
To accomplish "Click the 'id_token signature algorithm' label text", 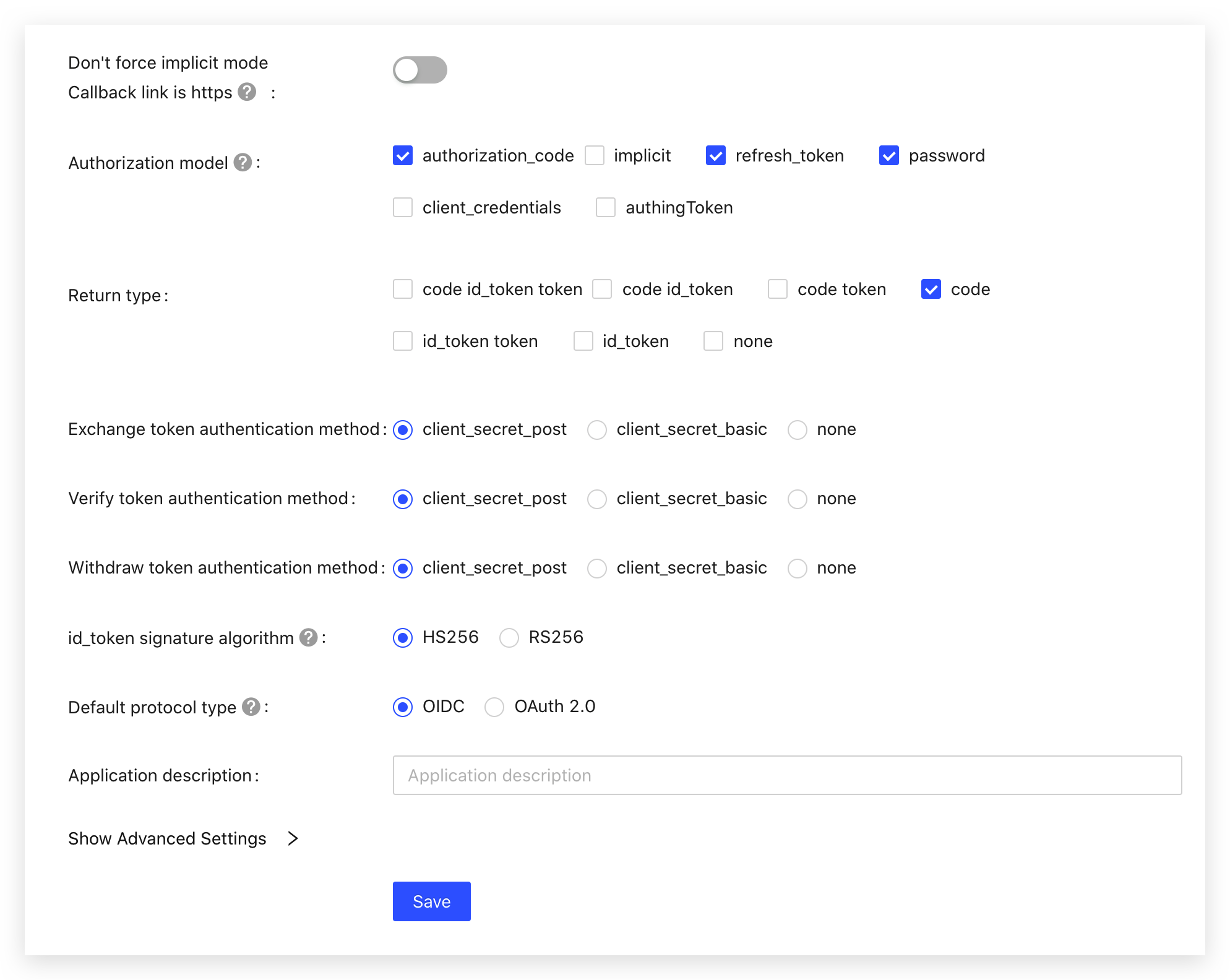I will click(x=181, y=638).
